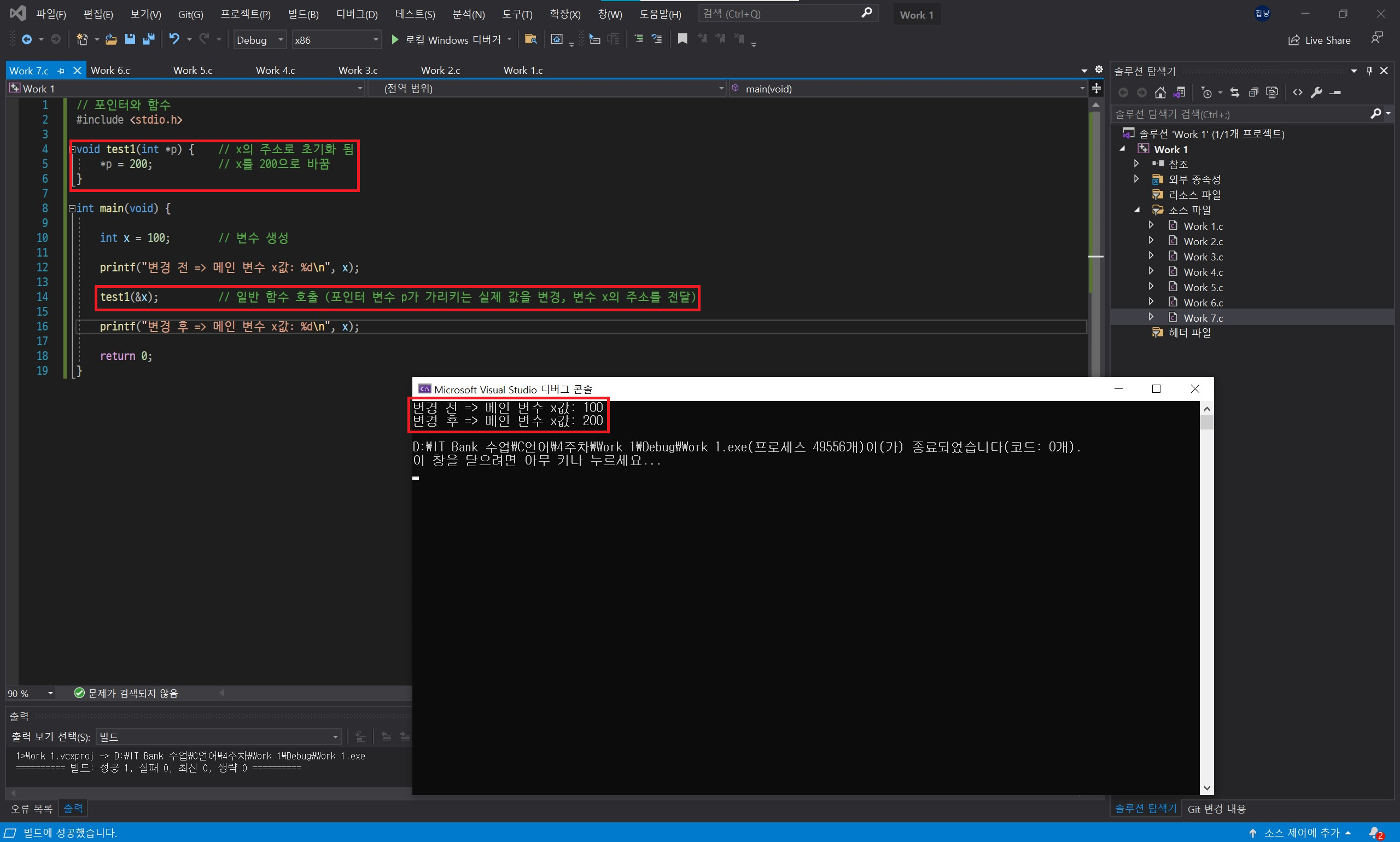Image resolution: width=1400 pixels, height=842 pixels.
Task: Collapse the main function outlining box
Action: [72, 209]
